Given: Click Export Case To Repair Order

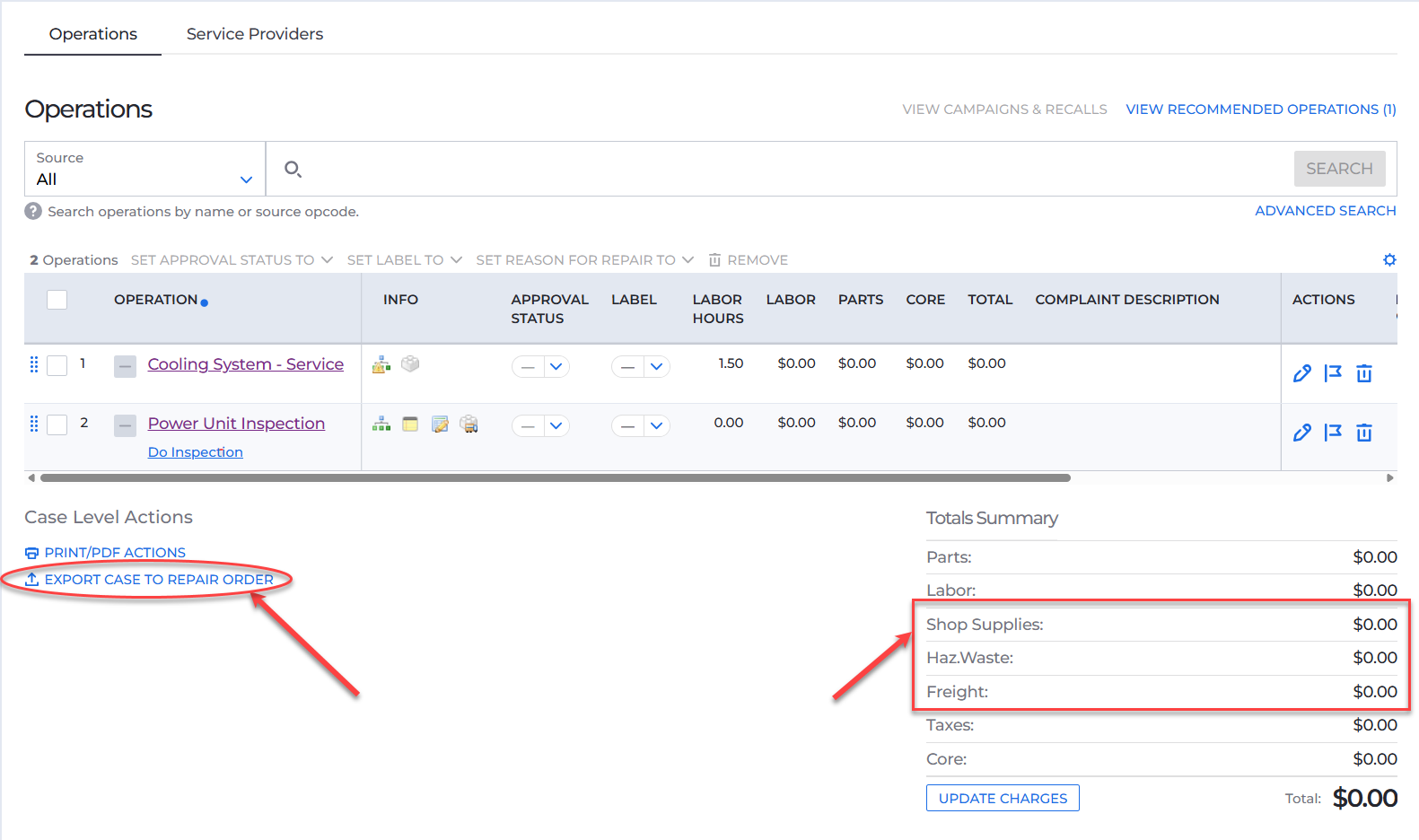Looking at the screenshot, I should point(149,580).
